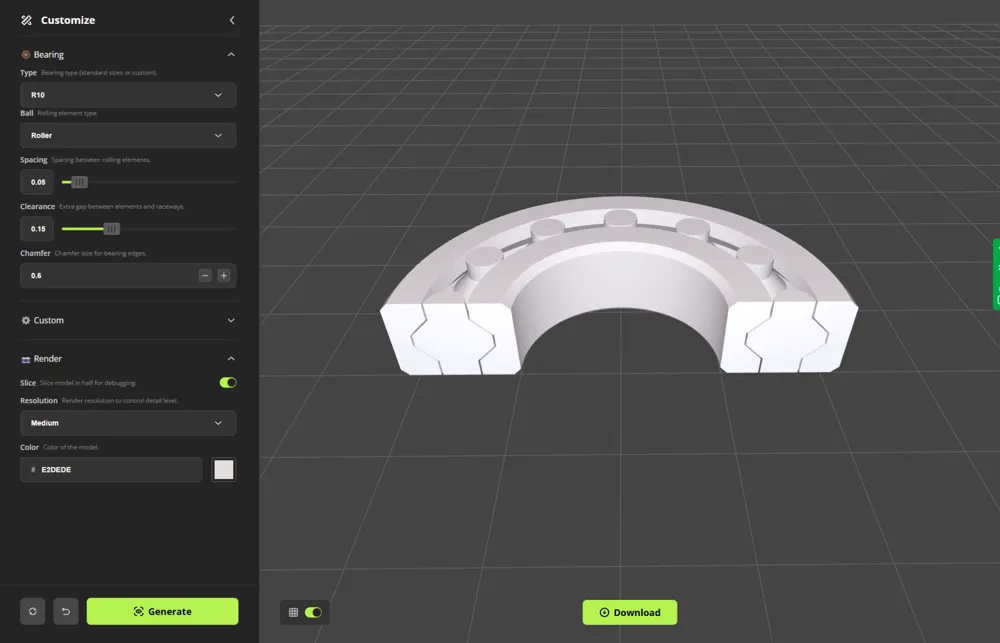Click the grid icon in viewport toolbar

coord(293,612)
